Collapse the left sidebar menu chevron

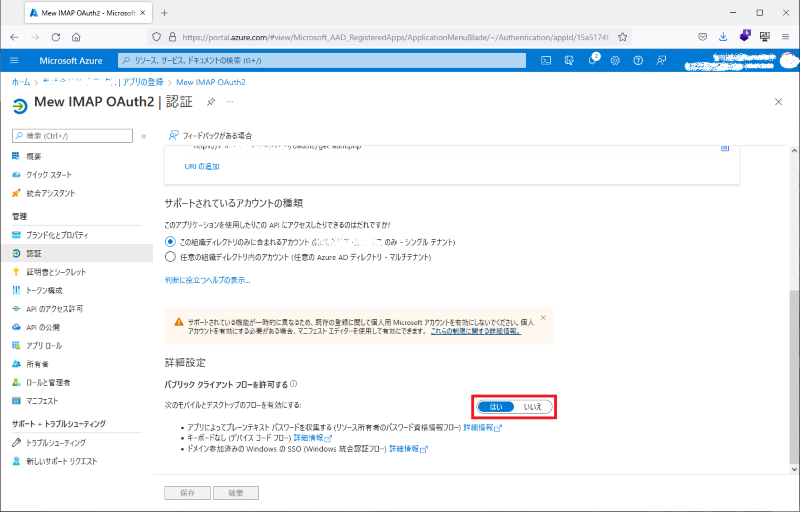coord(144,136)
